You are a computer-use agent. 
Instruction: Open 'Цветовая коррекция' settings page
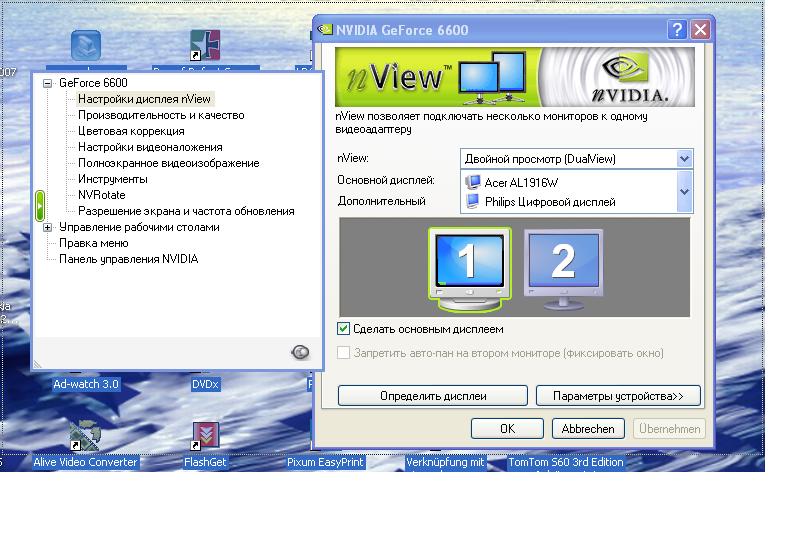click(131, 131)
